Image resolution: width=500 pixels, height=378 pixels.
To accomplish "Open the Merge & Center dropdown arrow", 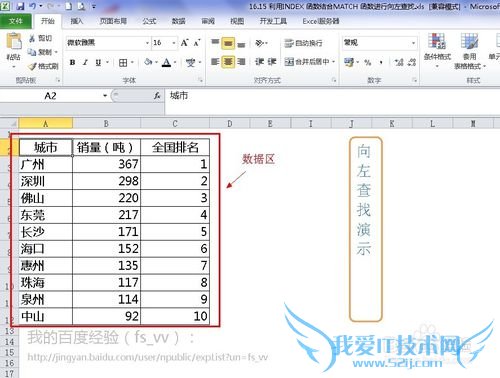I will coord(333,62).
